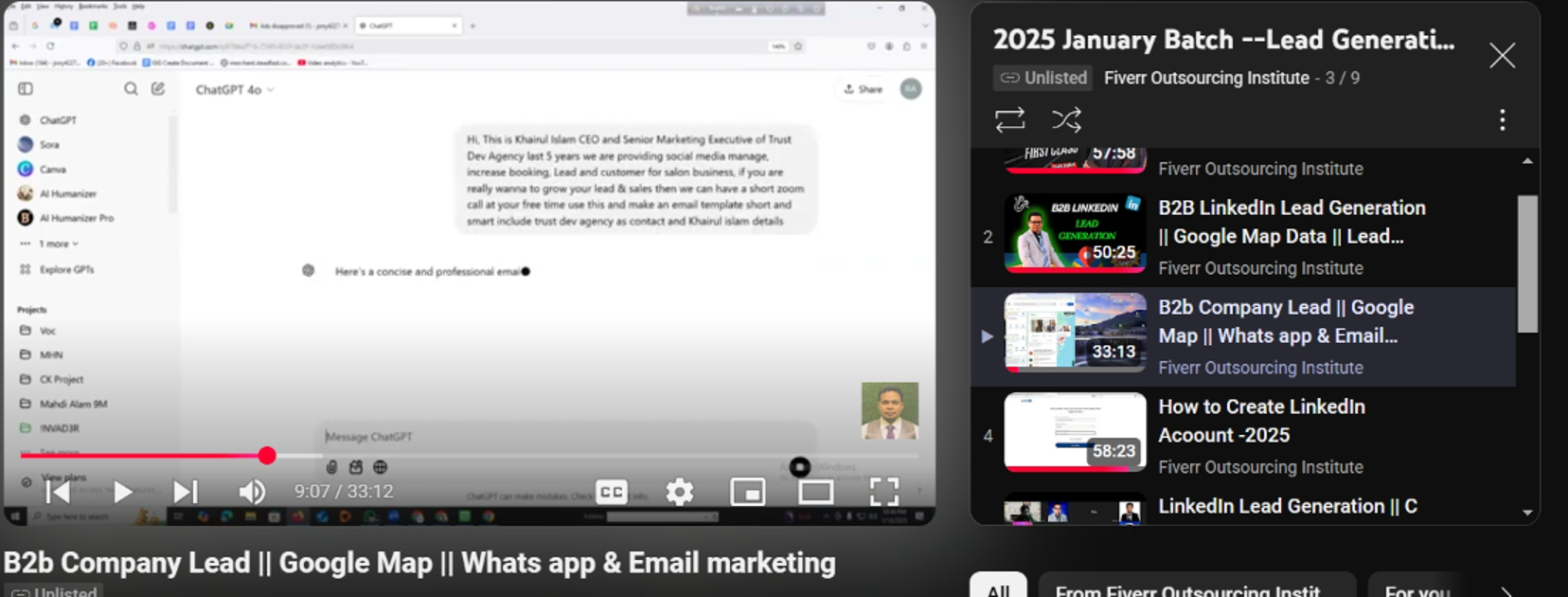The height and width of the screenshot is (597, 1568).
Task: Toggle shuffle playlist
Action: pyautogui.click(x=1066, y=119)
